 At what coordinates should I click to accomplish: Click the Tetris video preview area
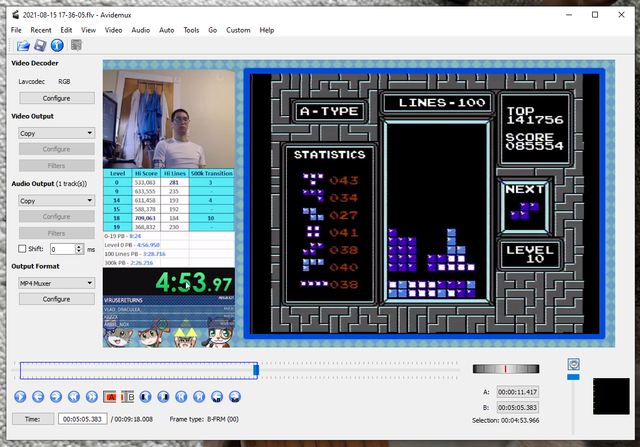coord(359,204)
